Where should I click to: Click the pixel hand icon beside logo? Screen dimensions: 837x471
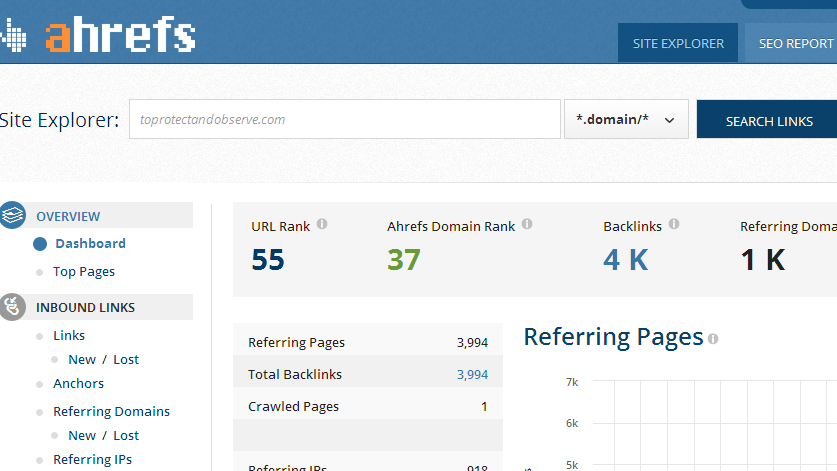pos(13,35)
